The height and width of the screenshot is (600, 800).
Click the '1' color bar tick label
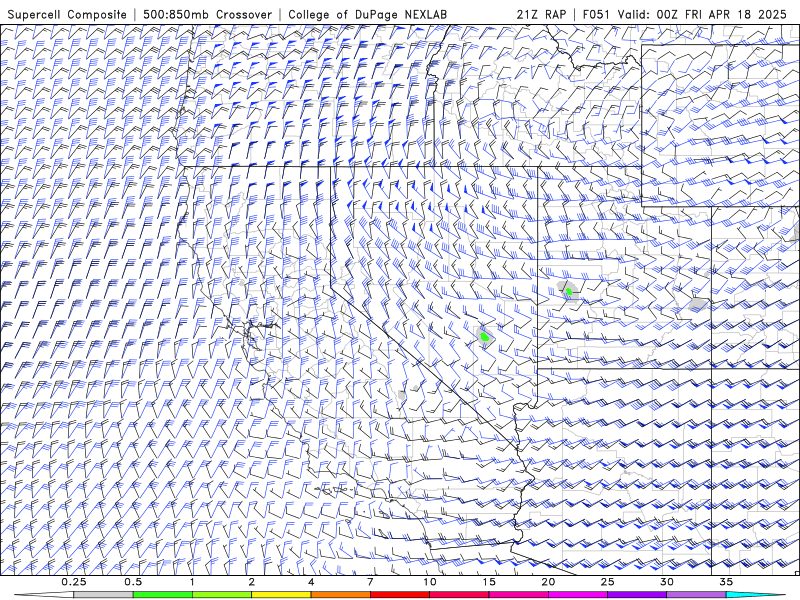click(192, 582)
